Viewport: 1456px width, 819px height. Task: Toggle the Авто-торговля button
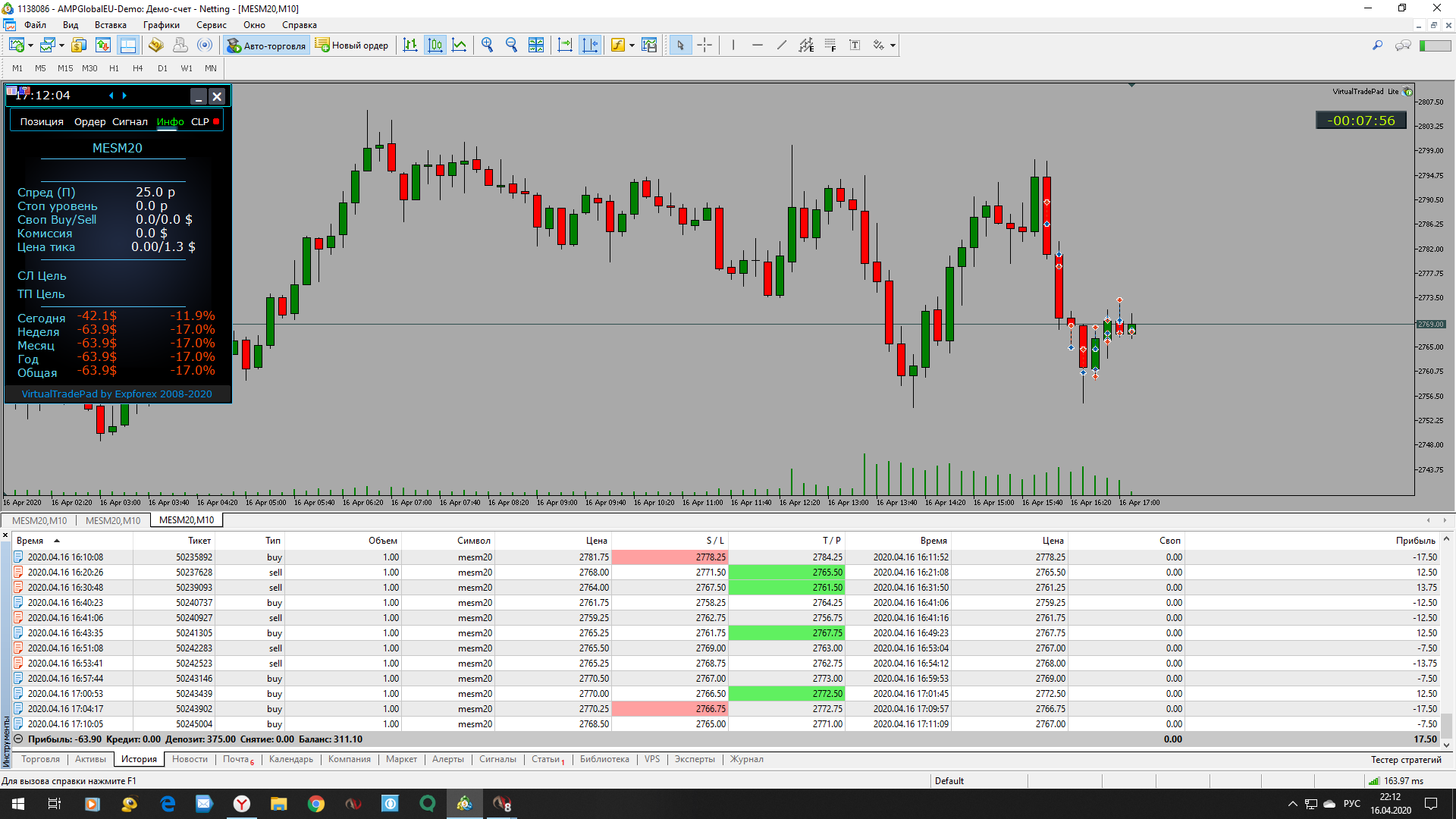(266, 45)
